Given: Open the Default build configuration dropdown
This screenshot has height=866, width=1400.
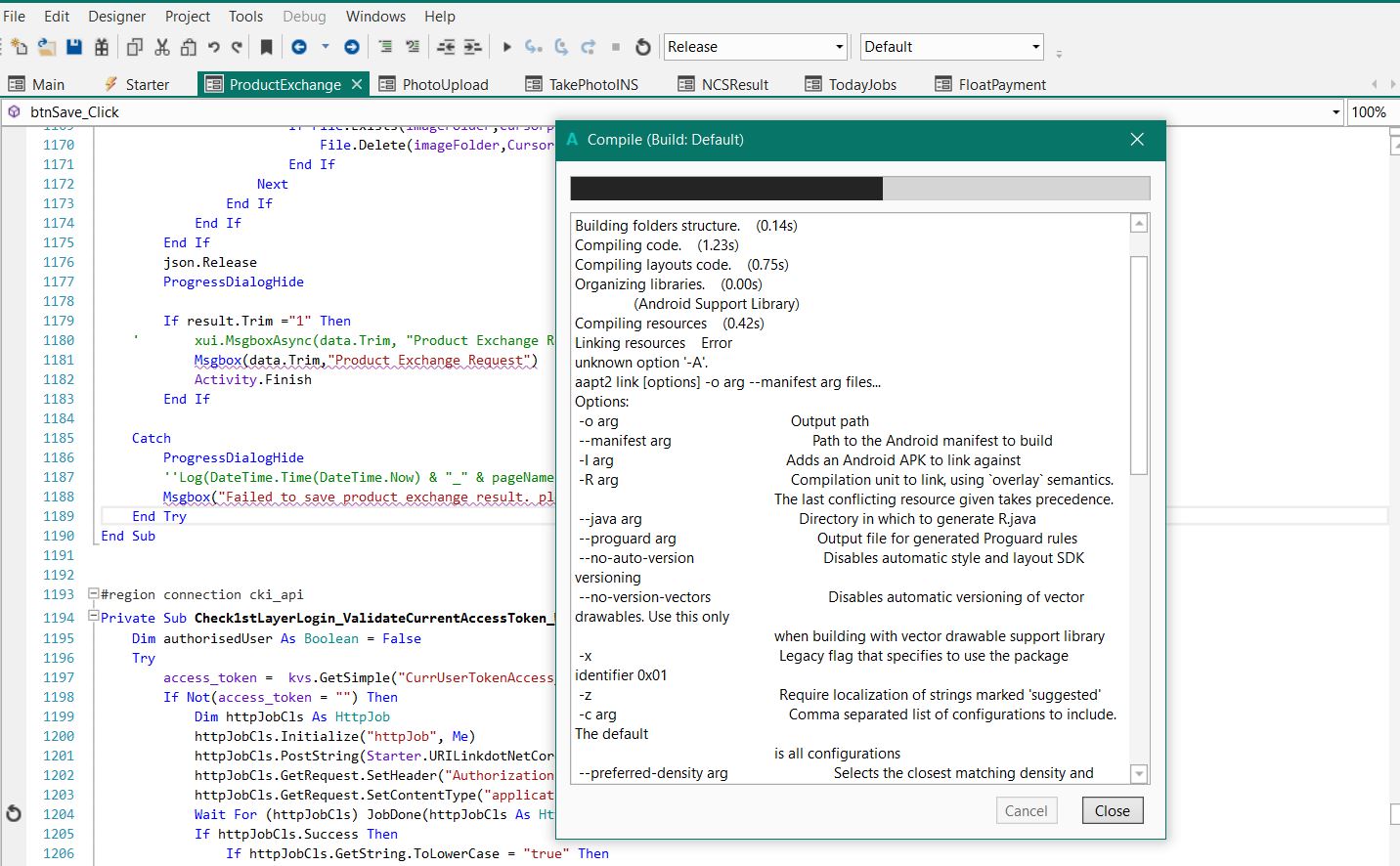Looking at the screenshot, I should [x=1035, y=47].
